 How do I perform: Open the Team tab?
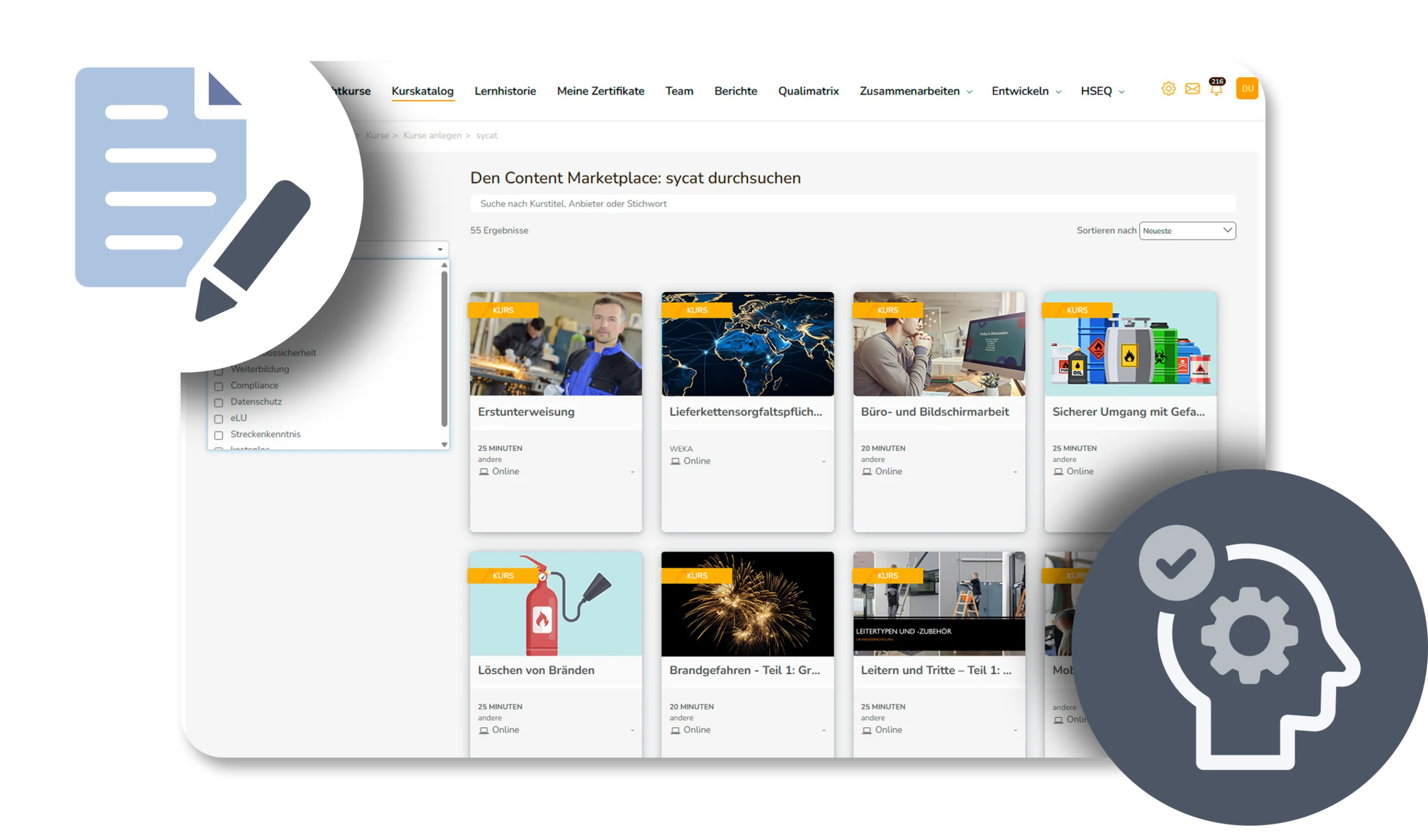679,91
